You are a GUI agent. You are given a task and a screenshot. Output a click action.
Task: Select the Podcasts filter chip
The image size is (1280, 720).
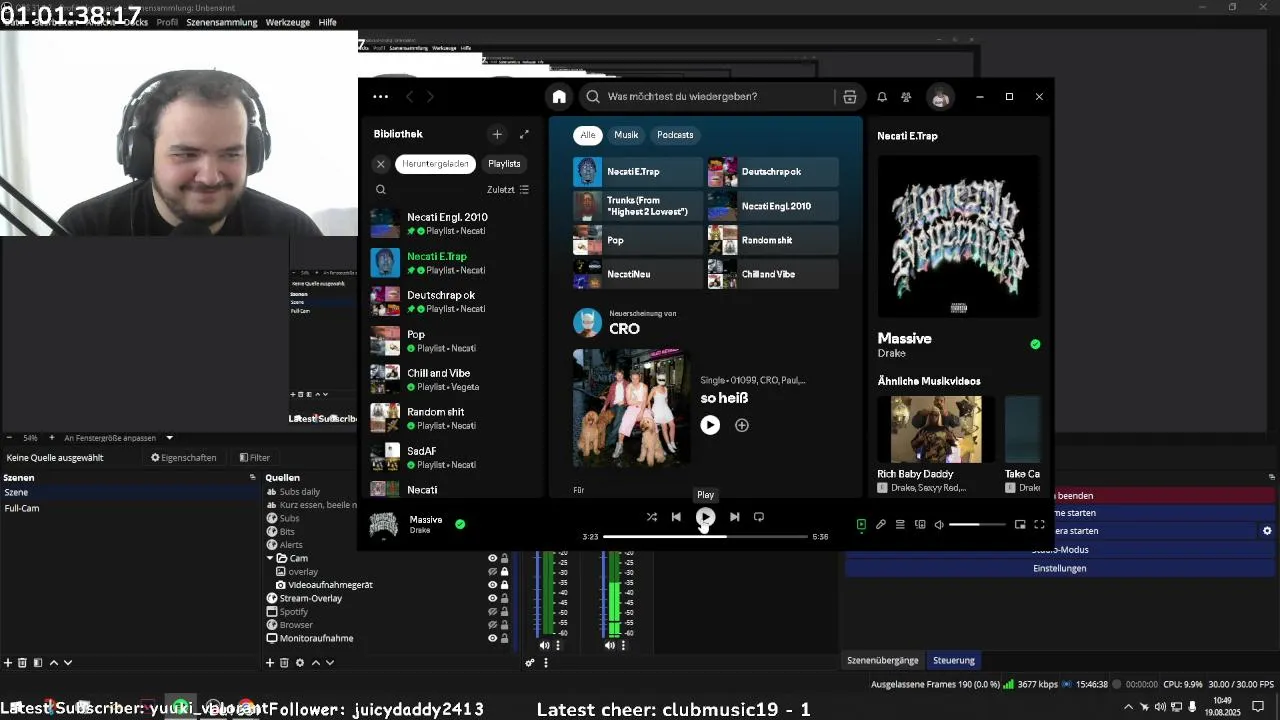(x=675, y=135)
